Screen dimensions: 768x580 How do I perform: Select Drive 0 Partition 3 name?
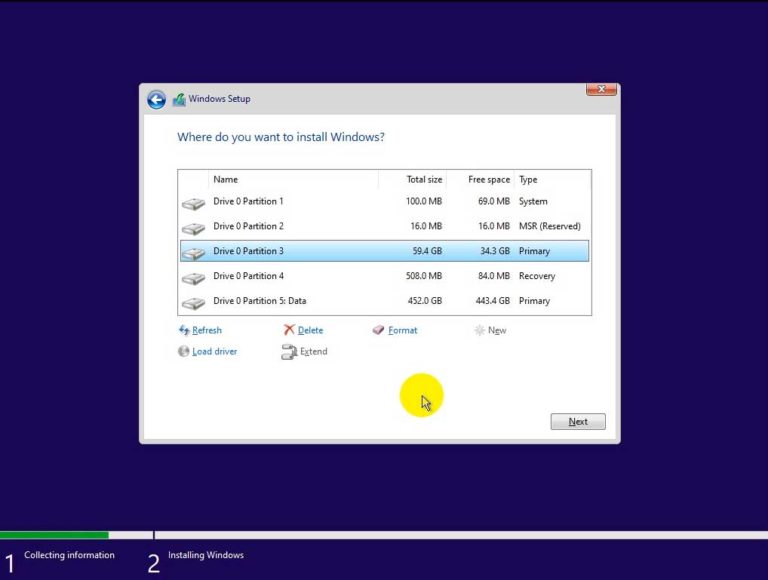click(248, 251)
